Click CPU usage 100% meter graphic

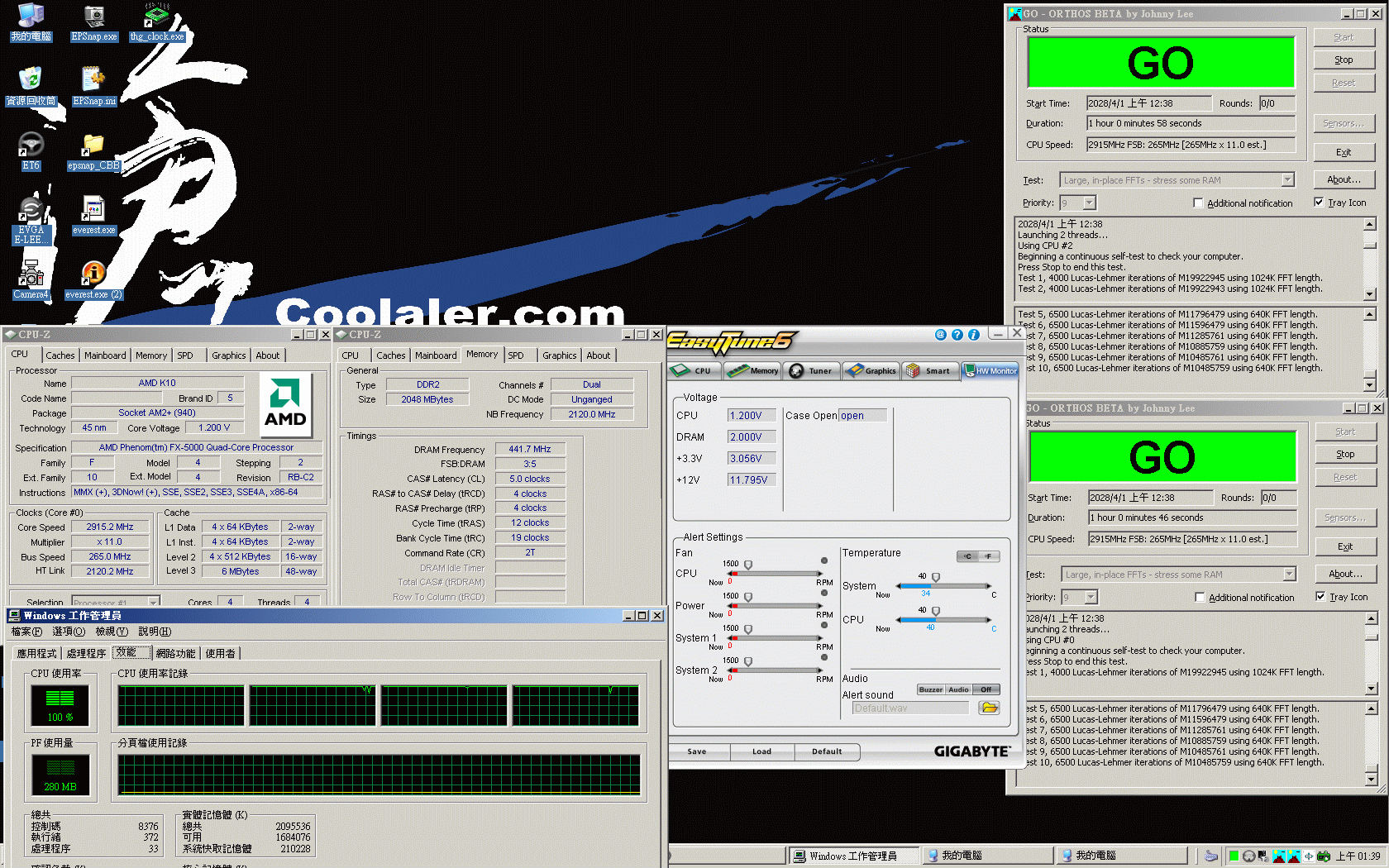click(60, 706)
